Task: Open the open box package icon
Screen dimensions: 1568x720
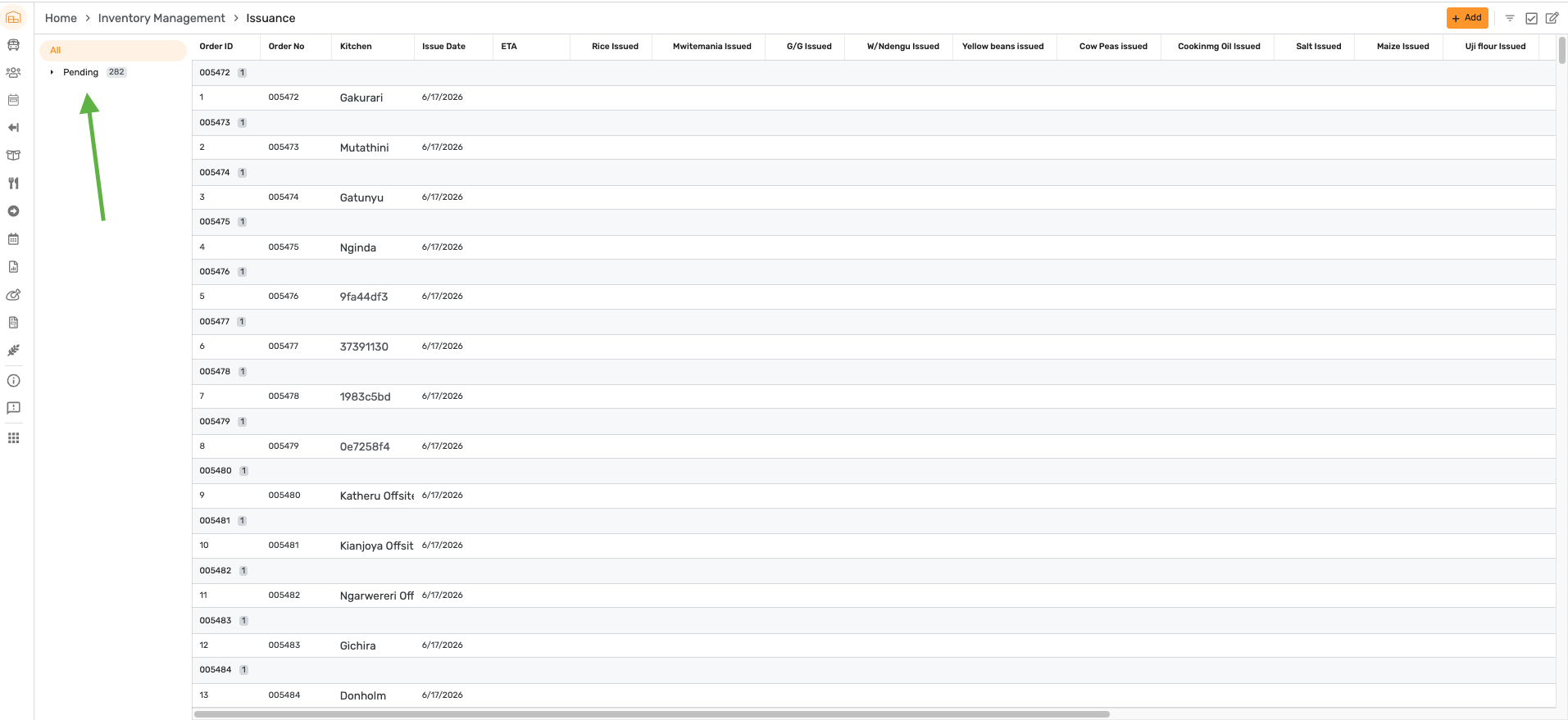Action: pyautogui.click(x=13, y=156)
